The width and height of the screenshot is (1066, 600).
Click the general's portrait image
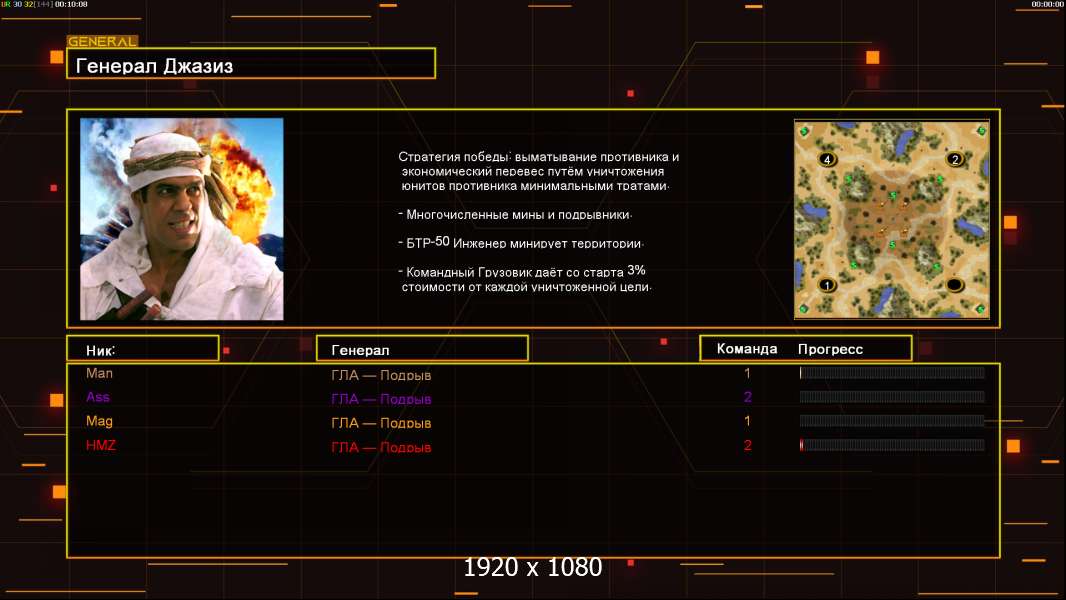click(182, 219)
